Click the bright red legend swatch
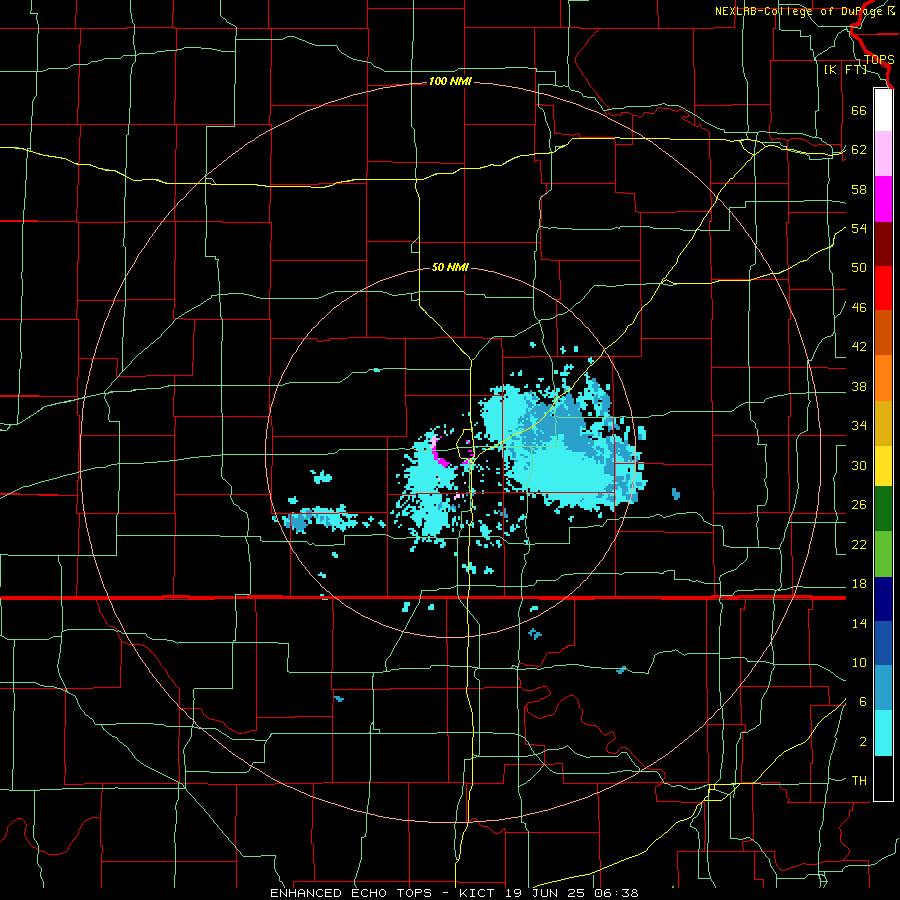The image size is (900, 900). pyautogui.click(x=883, y=288)
